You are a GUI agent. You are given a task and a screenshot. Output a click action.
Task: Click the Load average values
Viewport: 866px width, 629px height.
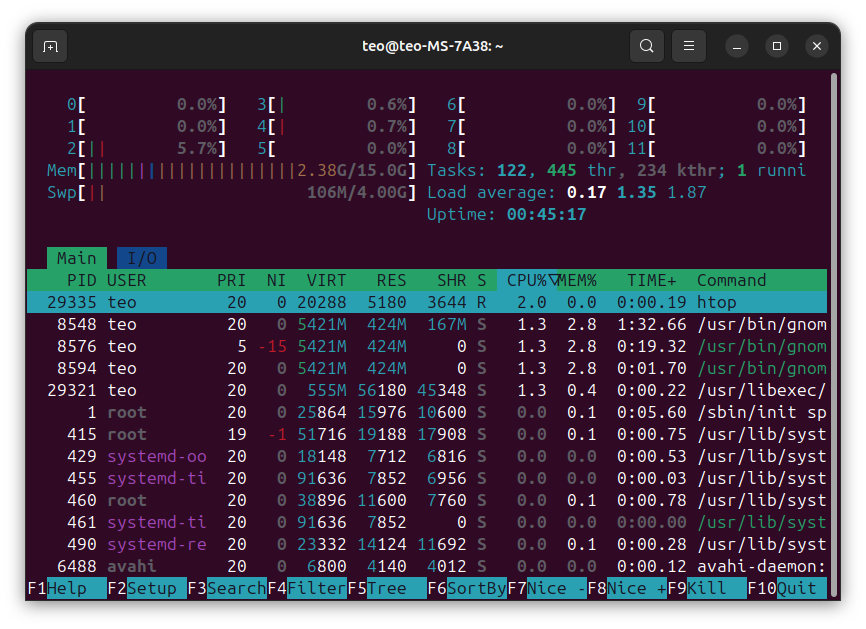637,193
